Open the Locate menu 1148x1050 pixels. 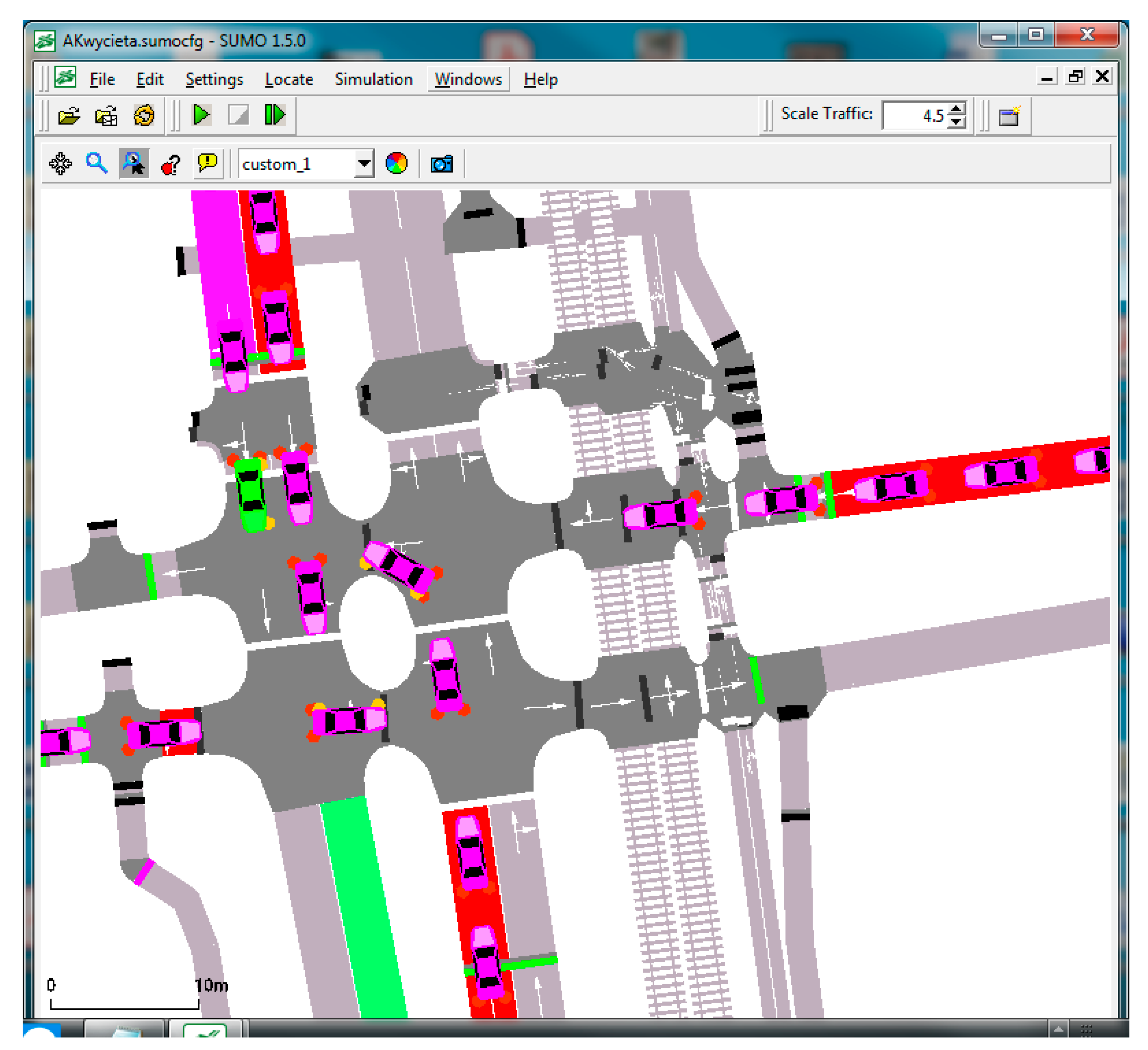click(x=289, y=80)
